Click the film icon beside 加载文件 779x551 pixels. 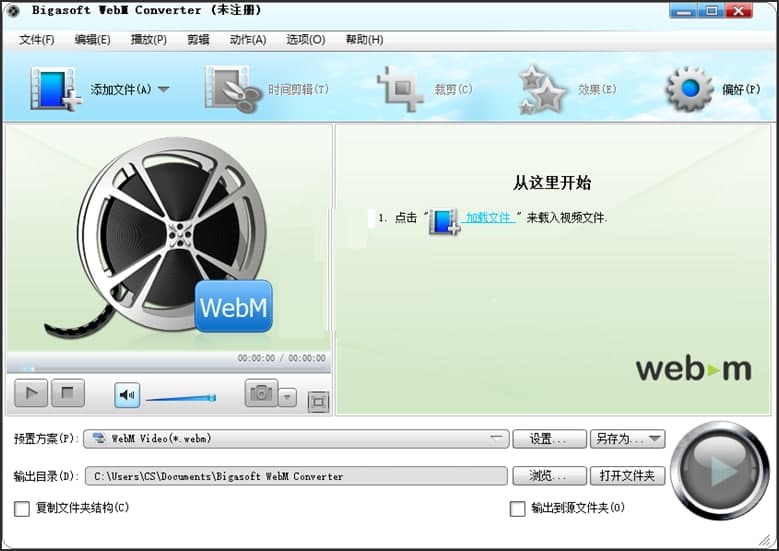[444, 222]
